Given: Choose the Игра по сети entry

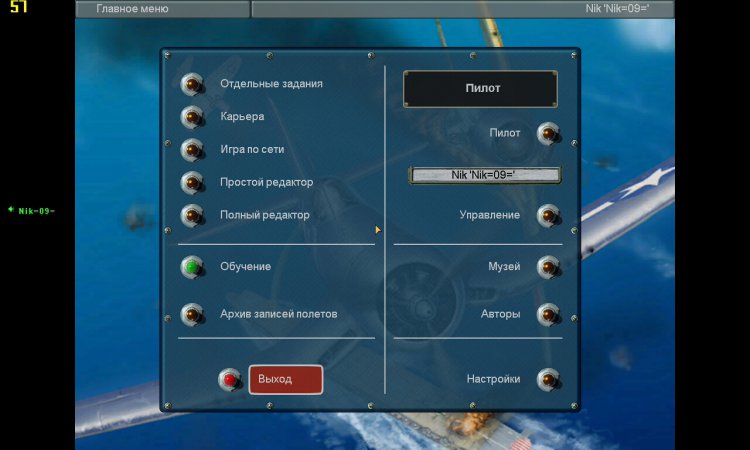Looking at the screenshot, I should tap(252, 149).
